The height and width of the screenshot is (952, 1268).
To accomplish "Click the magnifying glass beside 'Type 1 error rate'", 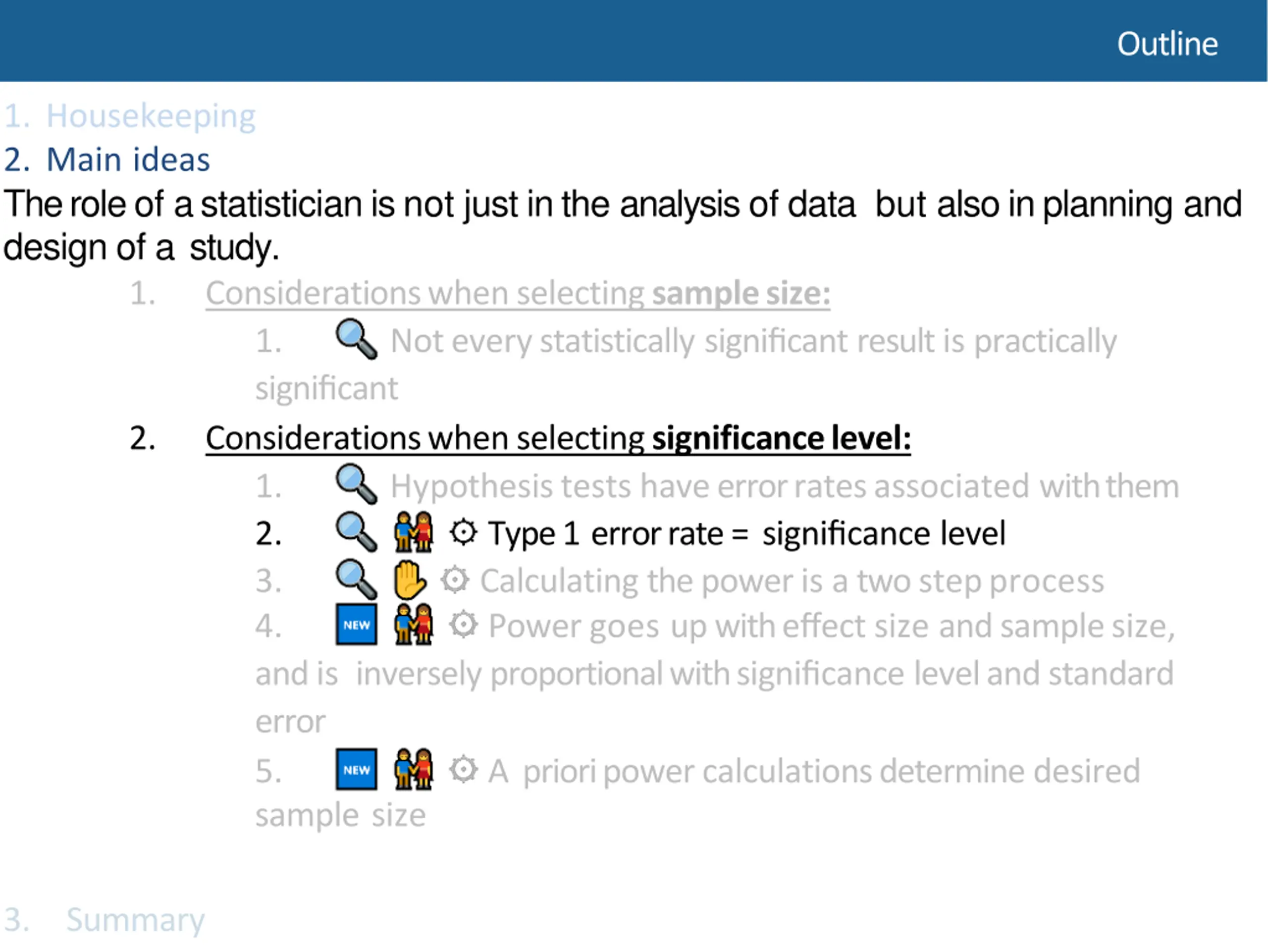I will (x=356, y=532).
